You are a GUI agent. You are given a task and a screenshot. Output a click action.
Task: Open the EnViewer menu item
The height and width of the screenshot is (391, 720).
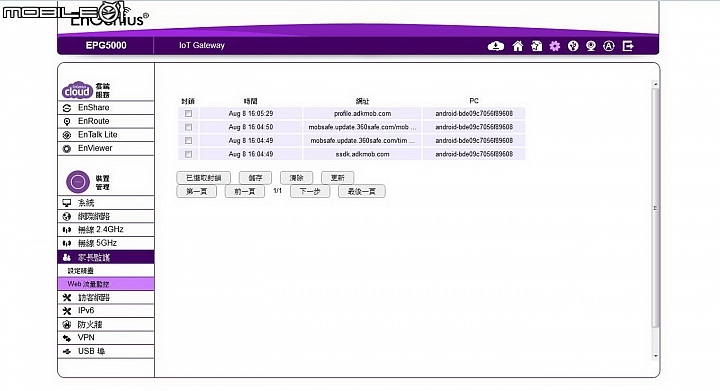(x=106, y=148)
